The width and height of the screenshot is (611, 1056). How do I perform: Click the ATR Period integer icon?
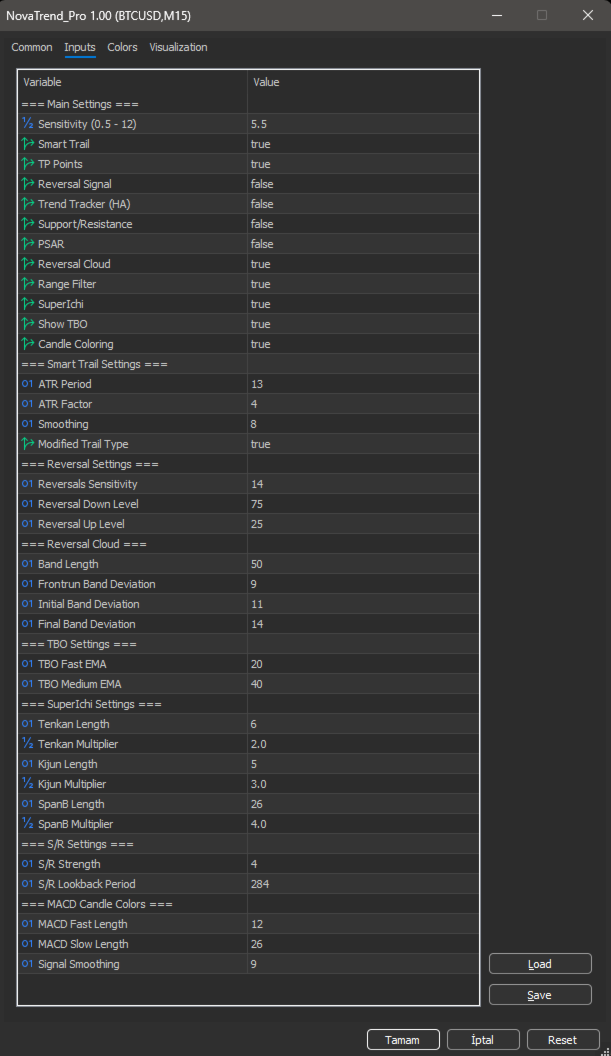coord(28,384)
